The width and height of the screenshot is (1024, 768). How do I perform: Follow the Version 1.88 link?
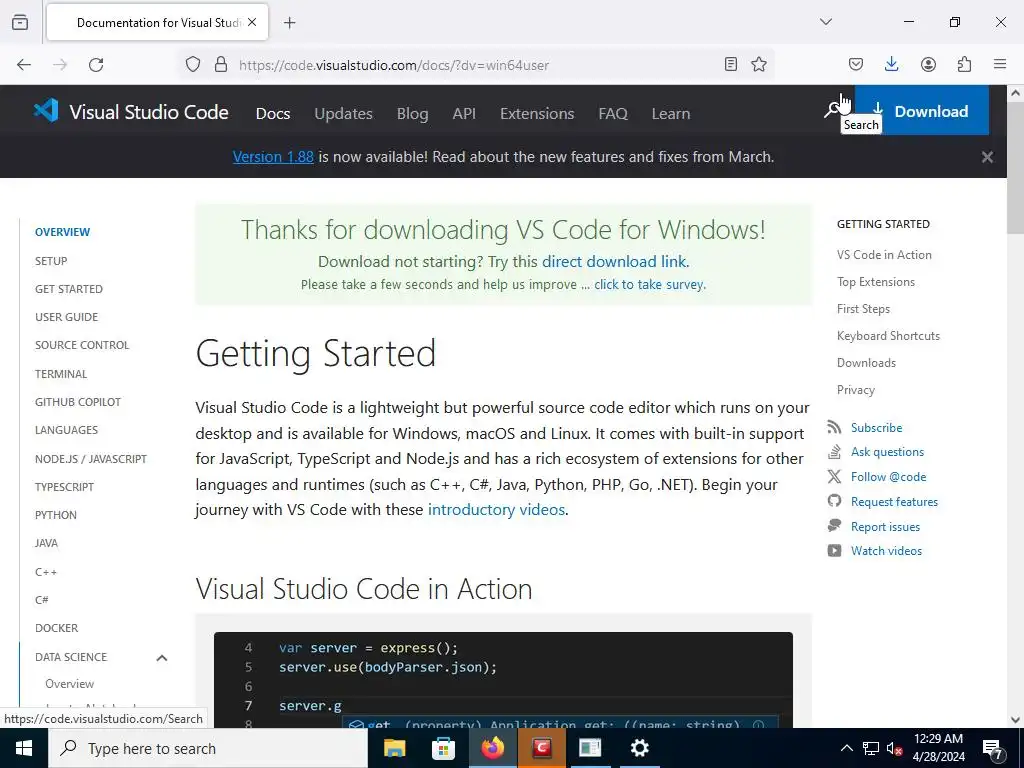[273, 157]
